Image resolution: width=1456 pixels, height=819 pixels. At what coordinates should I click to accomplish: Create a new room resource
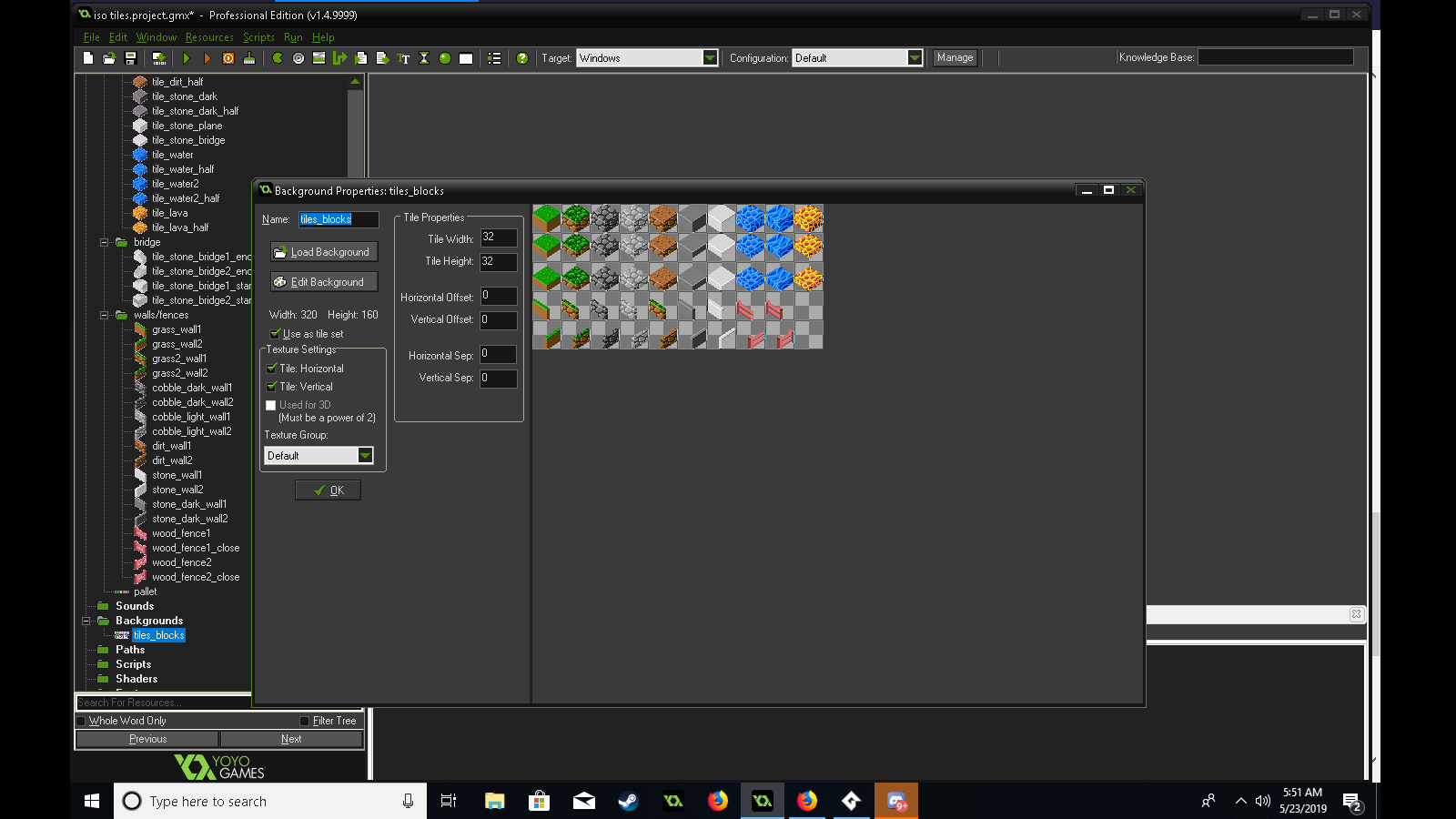click(465, 57)
